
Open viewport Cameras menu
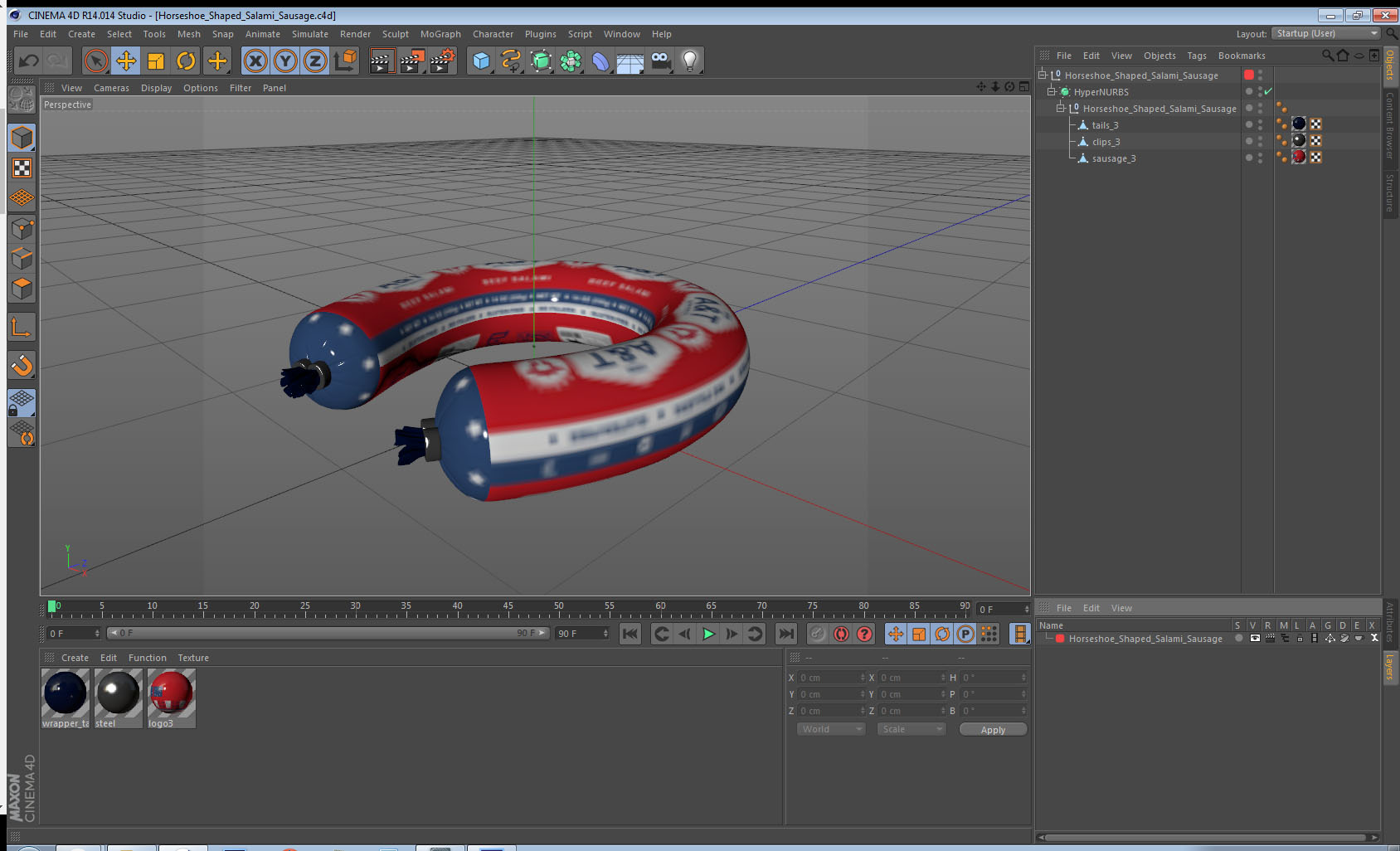[x=111, y=88]
